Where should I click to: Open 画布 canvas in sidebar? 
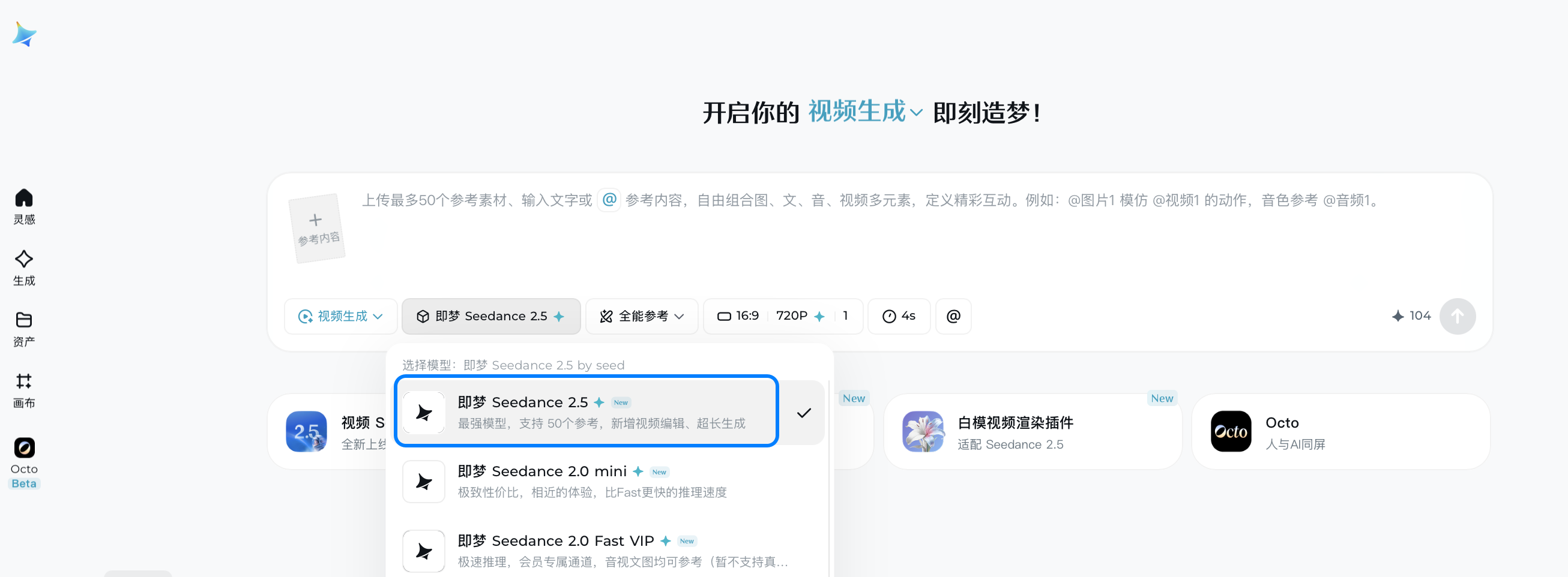point(24,390)
